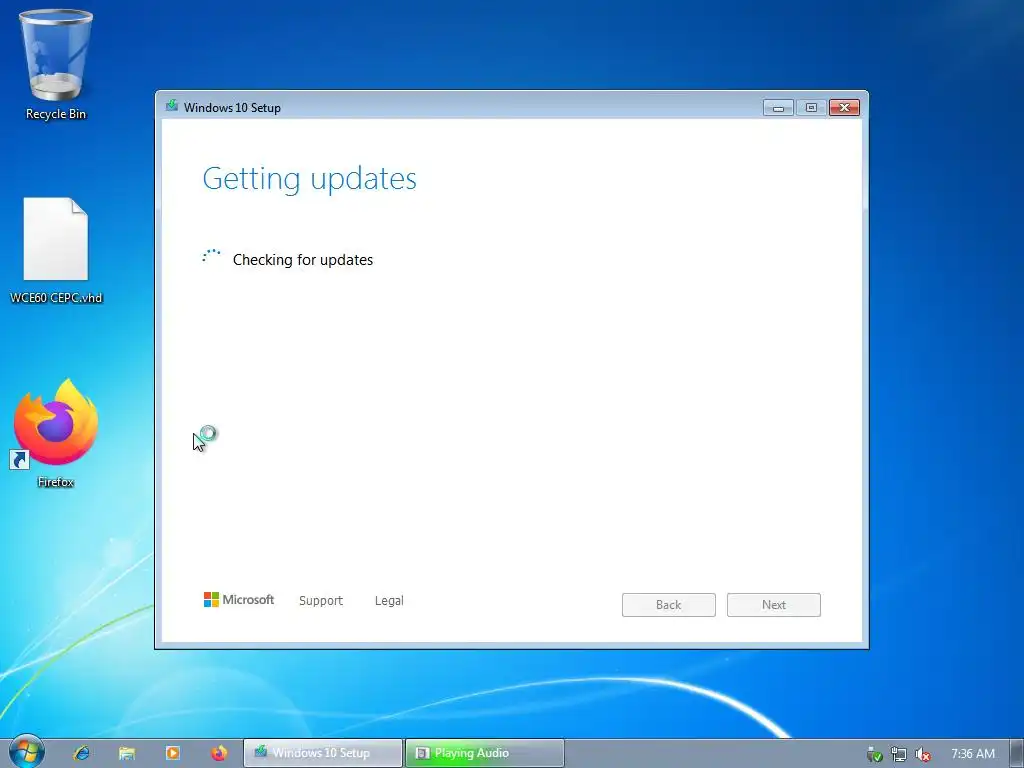Select the Firefox desktop shortcut

coord(56,433)
